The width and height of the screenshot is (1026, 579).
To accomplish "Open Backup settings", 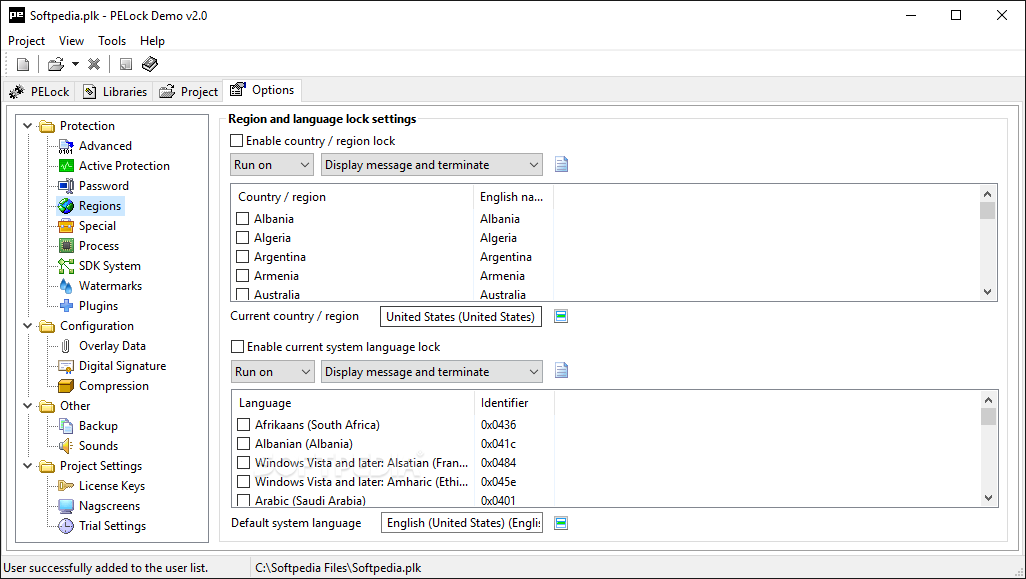I will tap(98, 426).
